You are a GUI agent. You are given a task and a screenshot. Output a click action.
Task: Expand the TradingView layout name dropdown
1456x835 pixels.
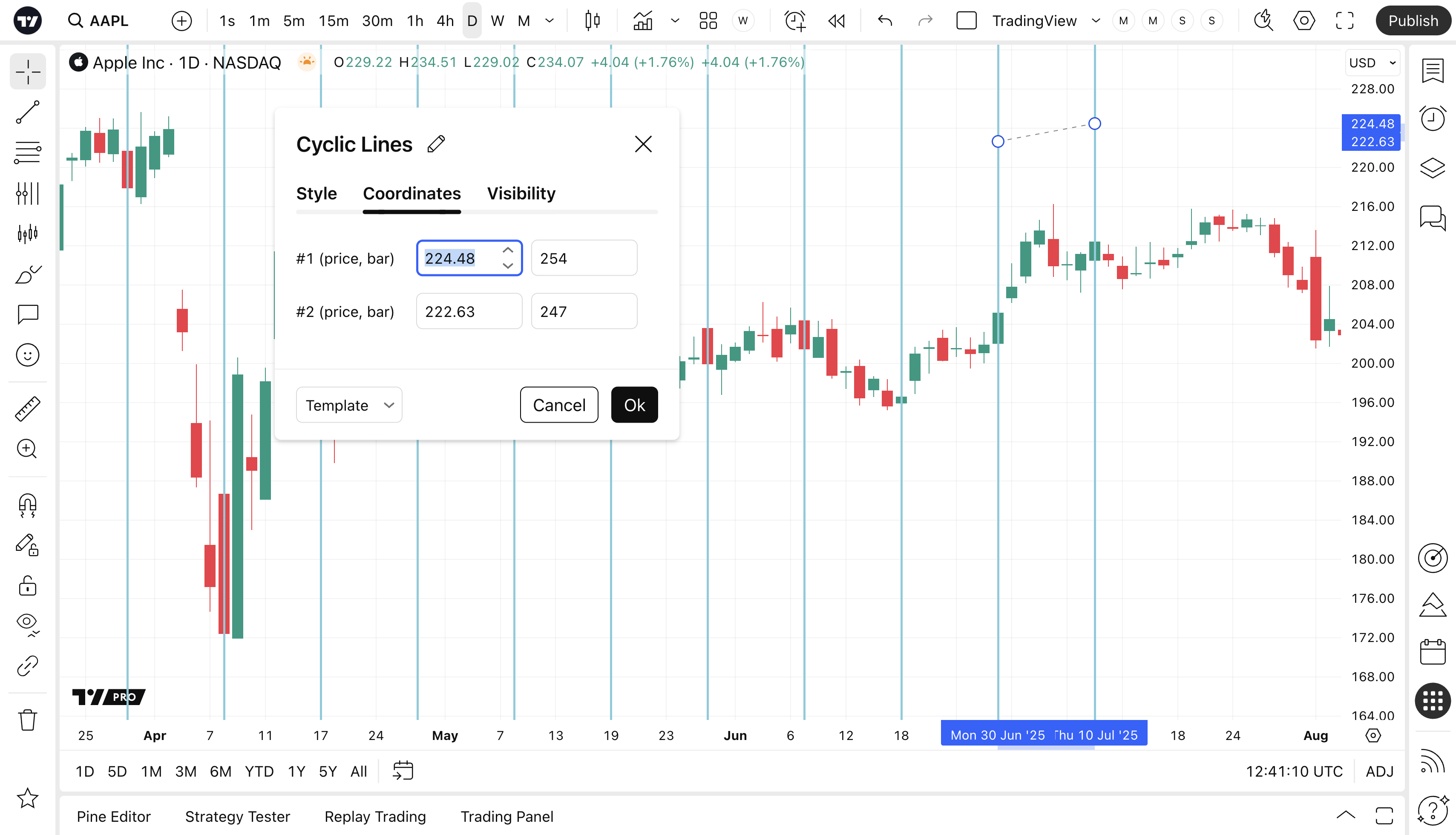1096,21
